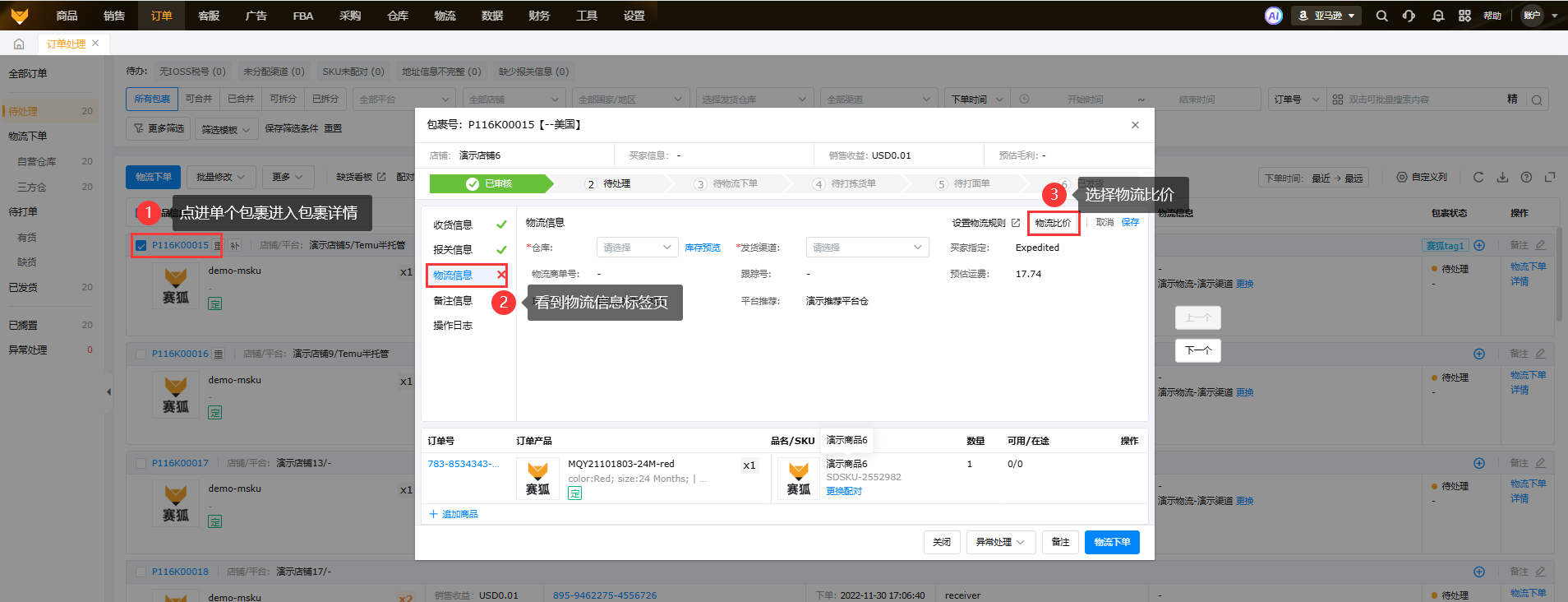This screenshot has height=602, width=1568.
Task: Click the global search magnifier in top bar
Action: [1381, 16]
